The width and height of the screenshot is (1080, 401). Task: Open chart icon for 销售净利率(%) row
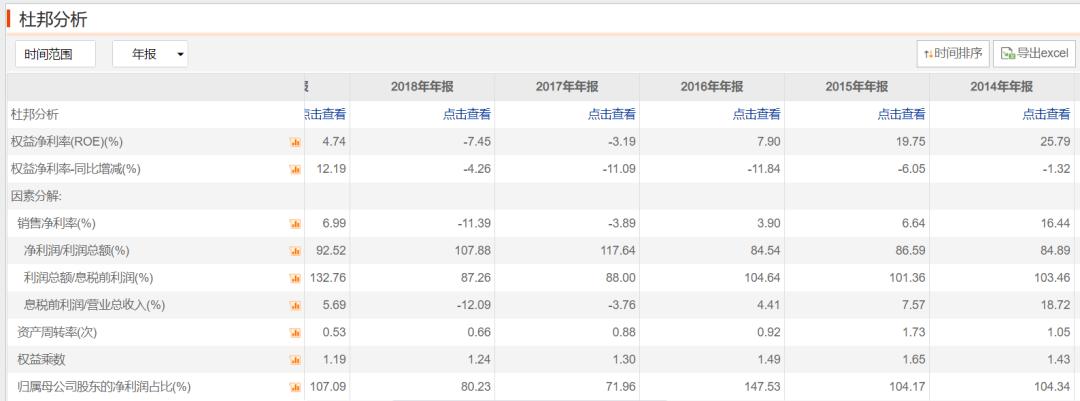pos(295,223)
